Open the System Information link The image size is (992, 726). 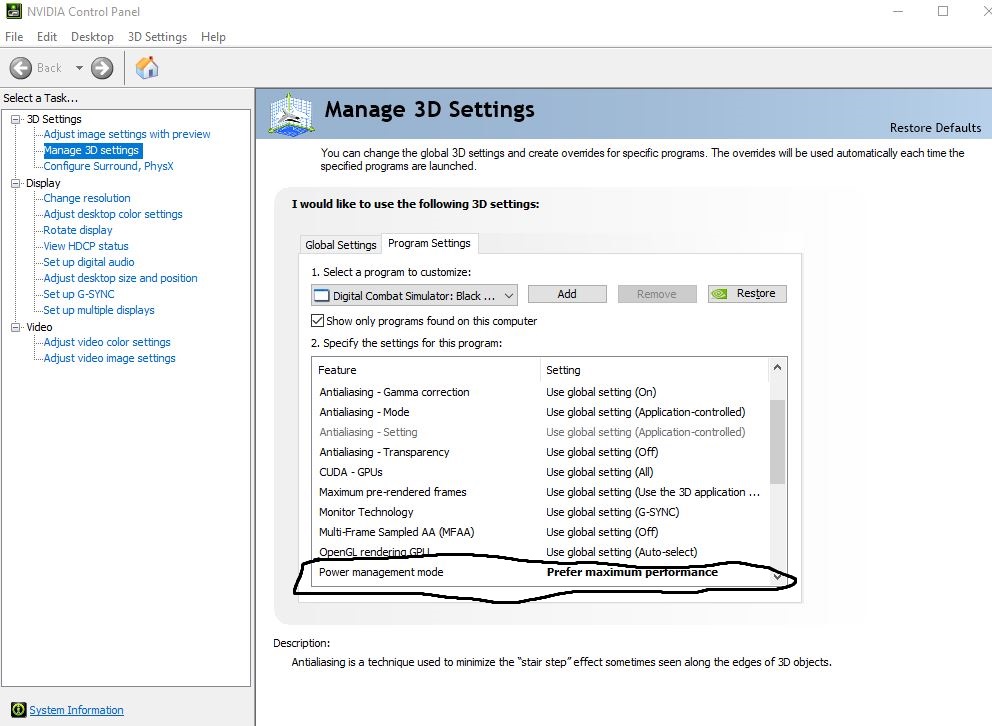(x=77, y=710)
